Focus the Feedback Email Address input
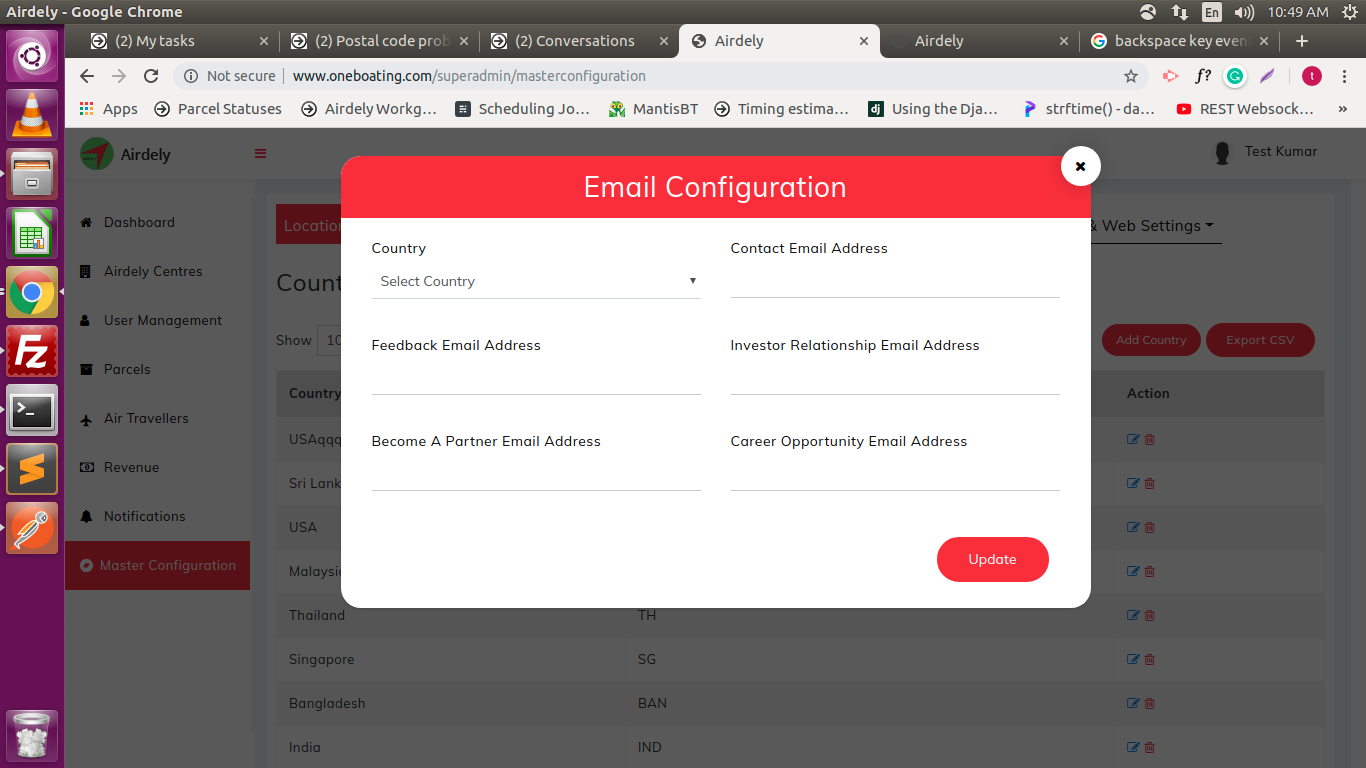The width and height of the screenshot is (1366, 768). tap(535, 378)
